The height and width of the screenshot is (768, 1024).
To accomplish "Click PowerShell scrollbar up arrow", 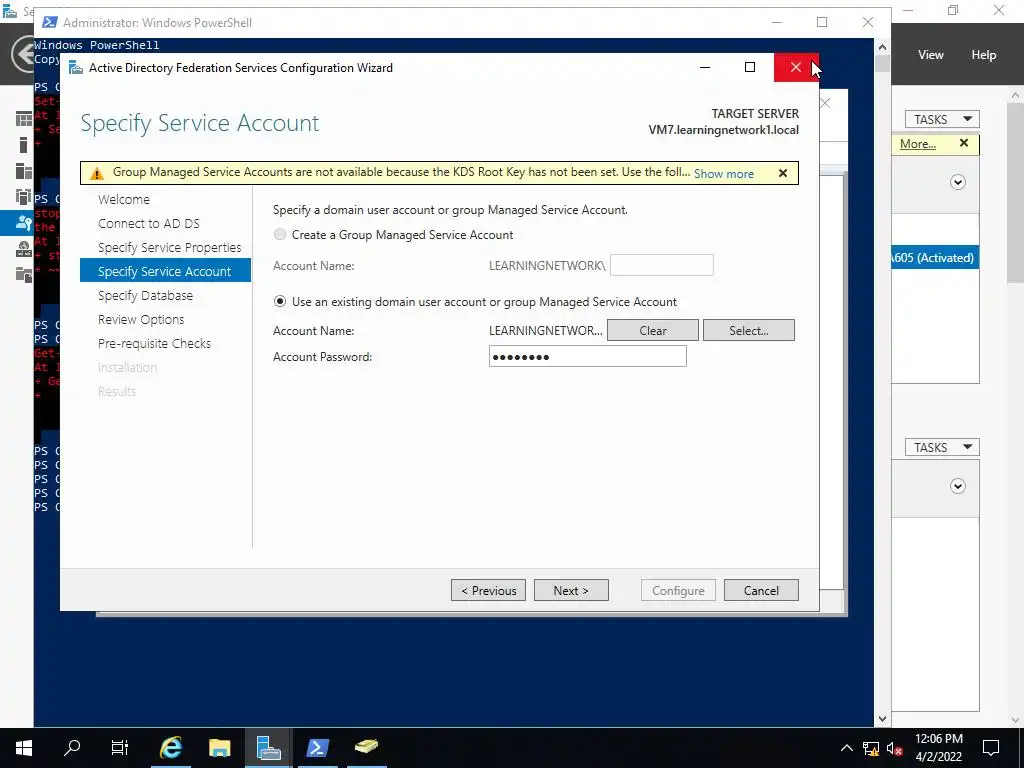I will 882,47.
